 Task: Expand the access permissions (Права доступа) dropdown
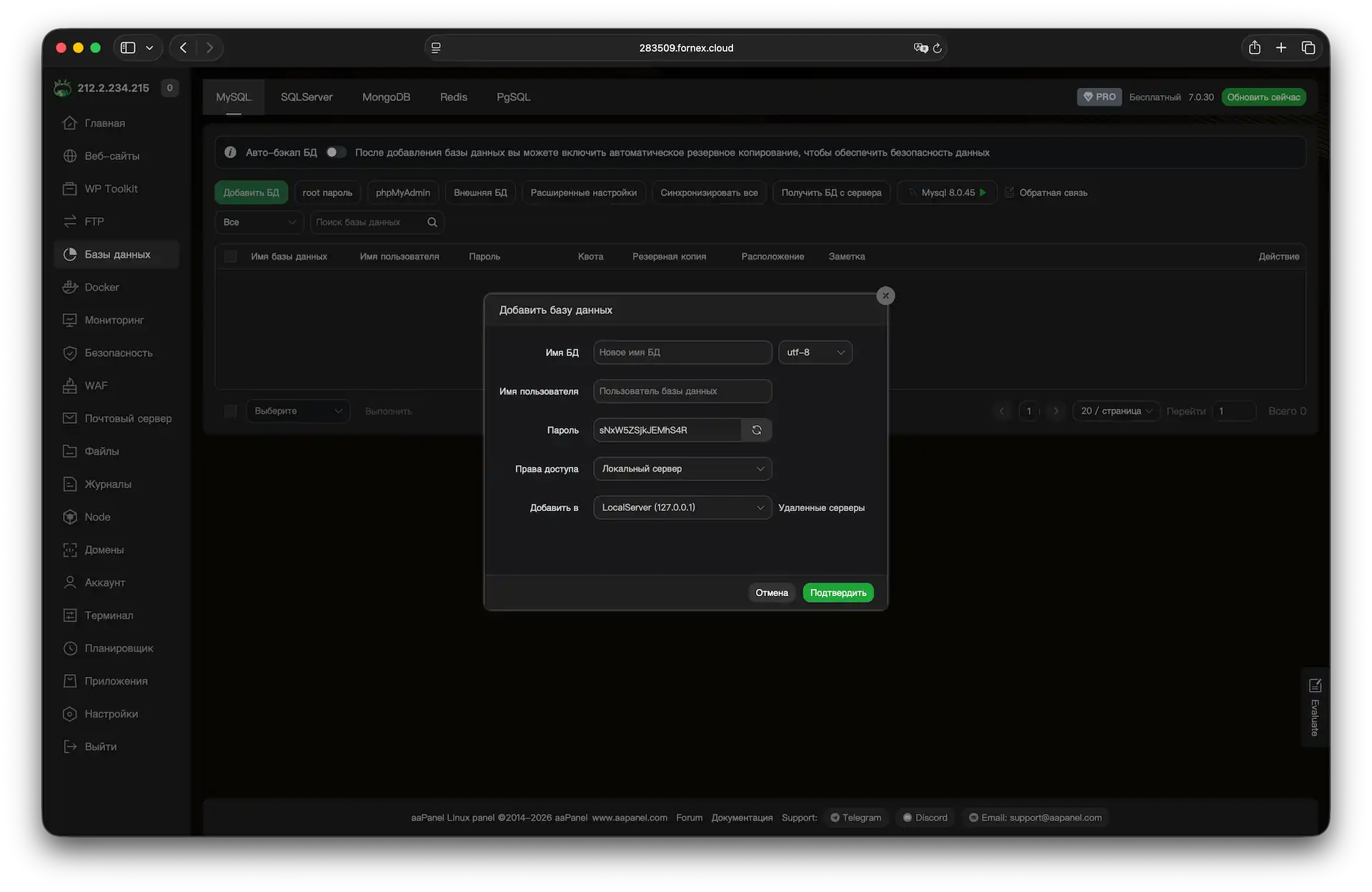click(682, 469)
